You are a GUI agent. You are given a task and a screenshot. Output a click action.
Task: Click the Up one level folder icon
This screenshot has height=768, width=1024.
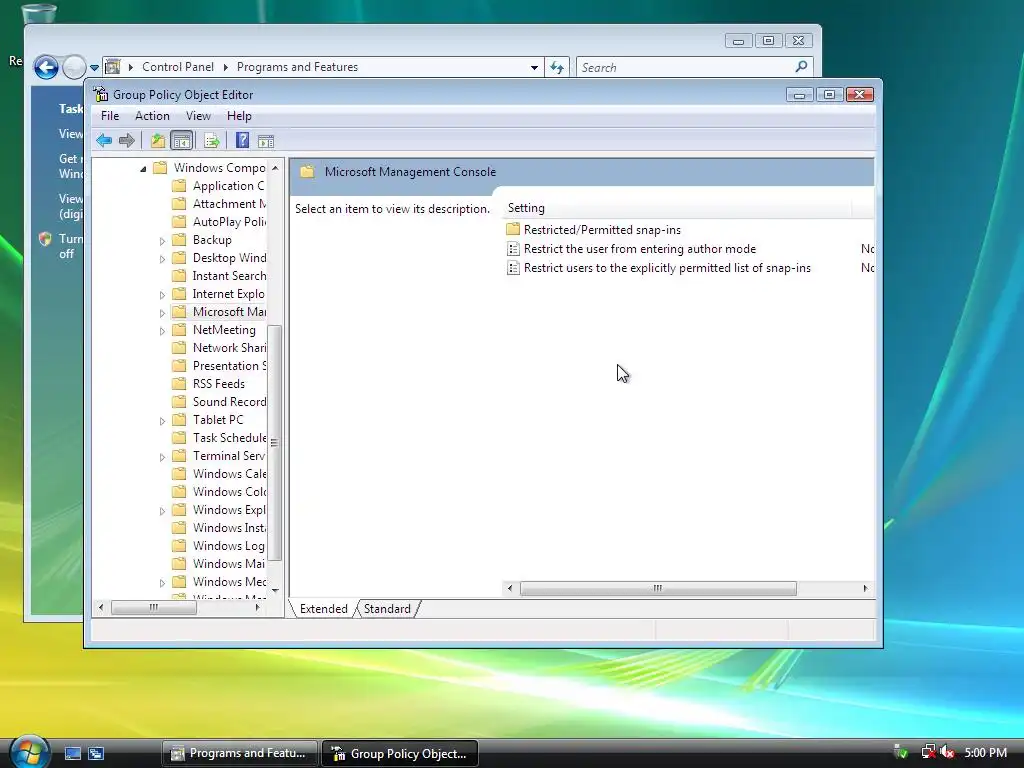pyautogui.click(x=157, y=140)
